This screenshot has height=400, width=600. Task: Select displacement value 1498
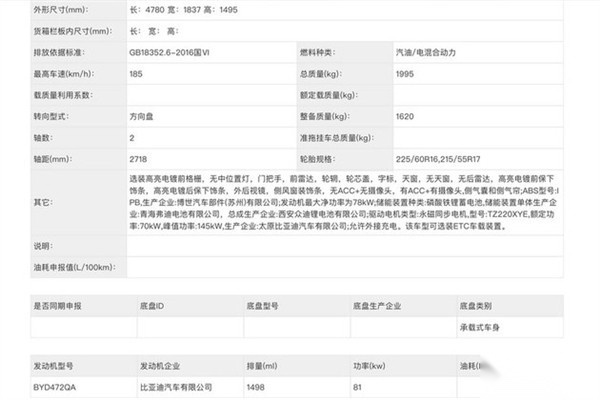tap(256, 387)
